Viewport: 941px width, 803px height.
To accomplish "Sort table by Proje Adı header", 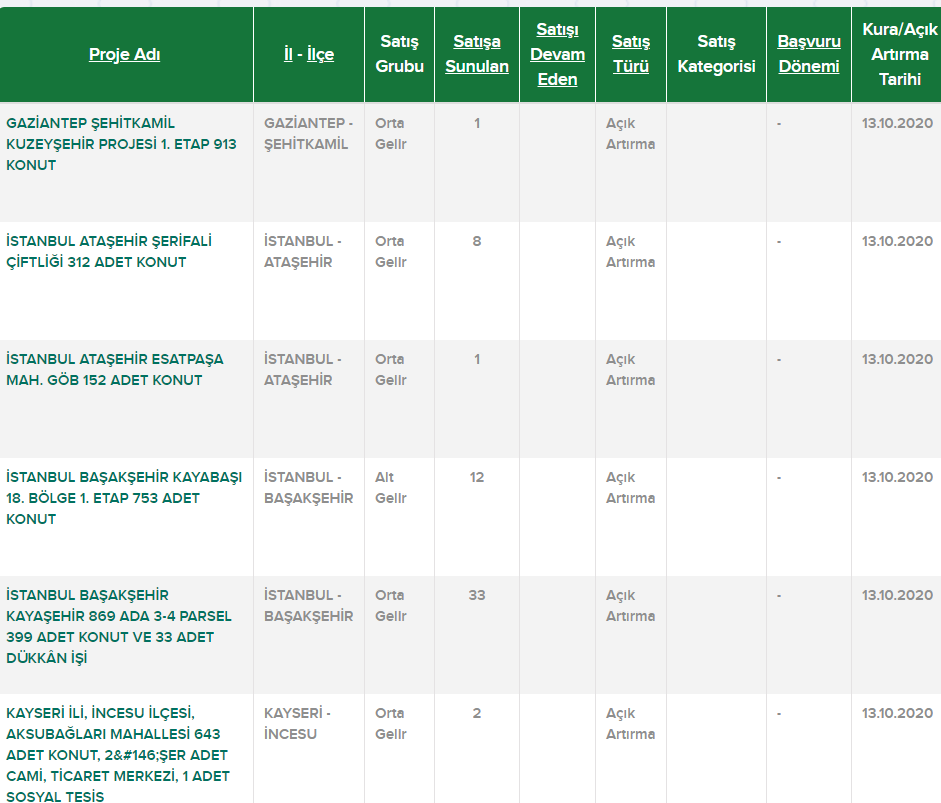I will pos(124,55).
